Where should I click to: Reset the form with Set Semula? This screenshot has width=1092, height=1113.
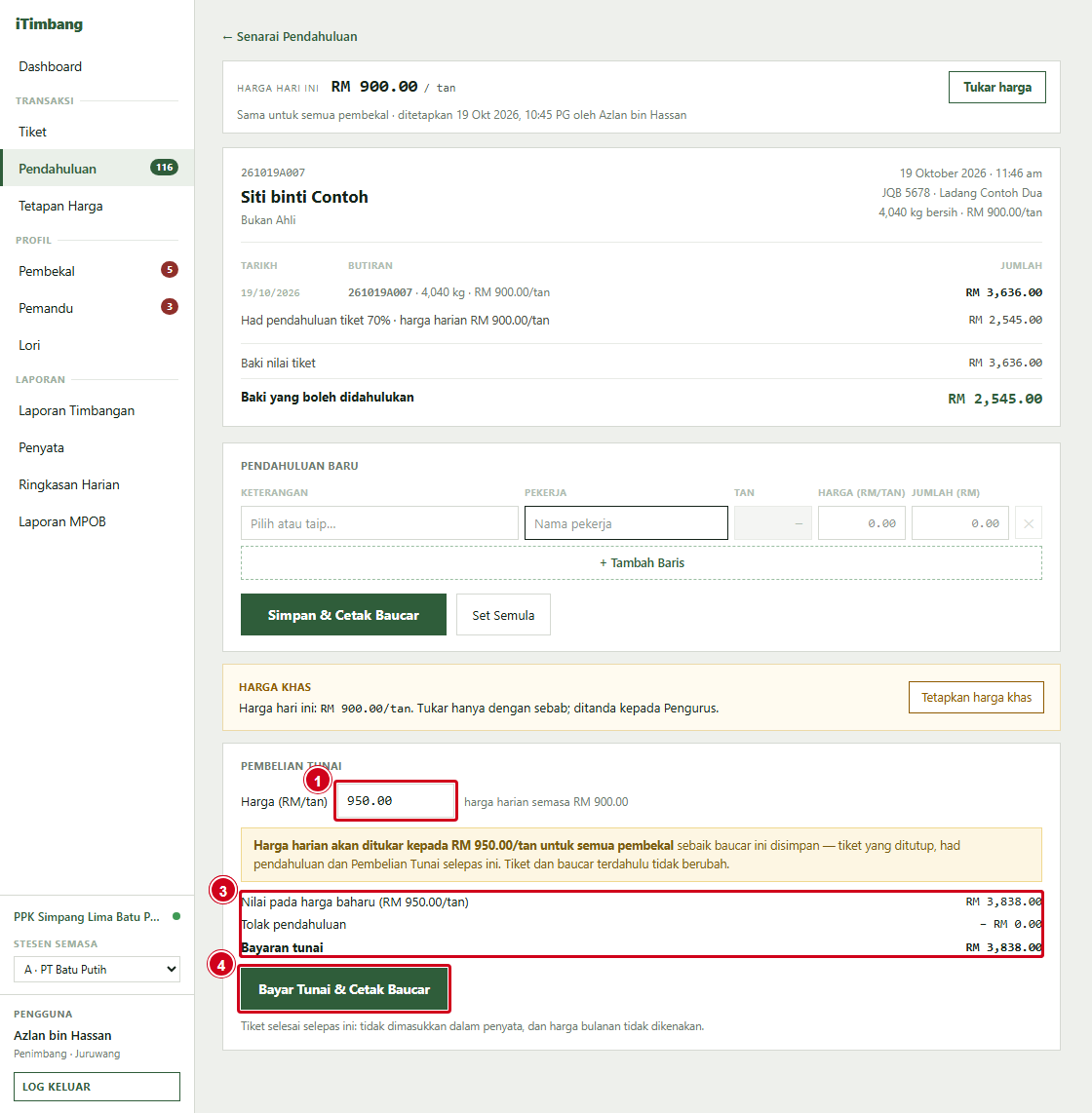[503, 615]
